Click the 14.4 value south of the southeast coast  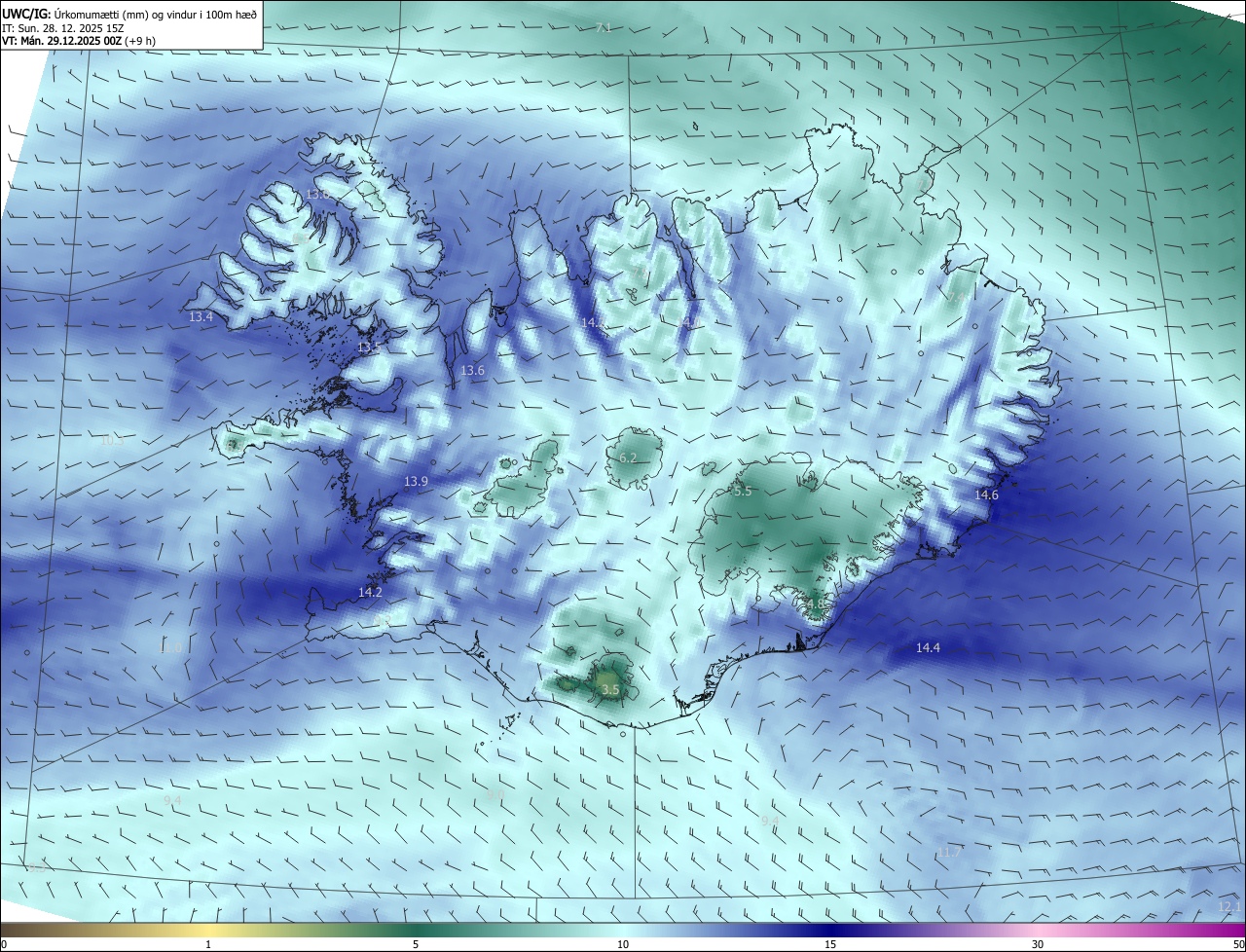pyautogui.click(x=928, y=648)
